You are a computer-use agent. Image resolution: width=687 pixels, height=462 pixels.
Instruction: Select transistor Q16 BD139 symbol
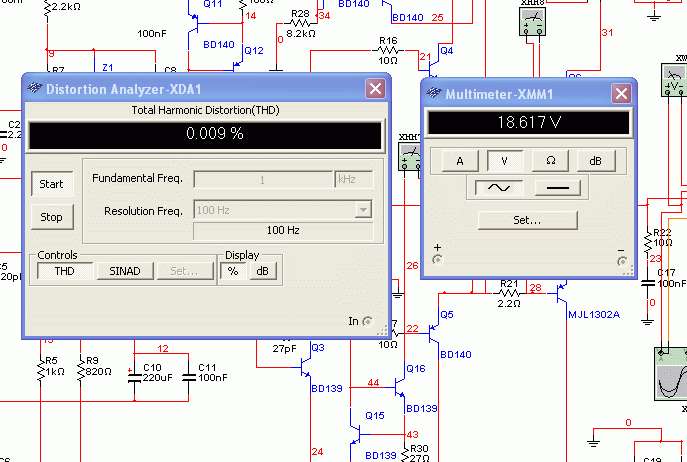400,387
